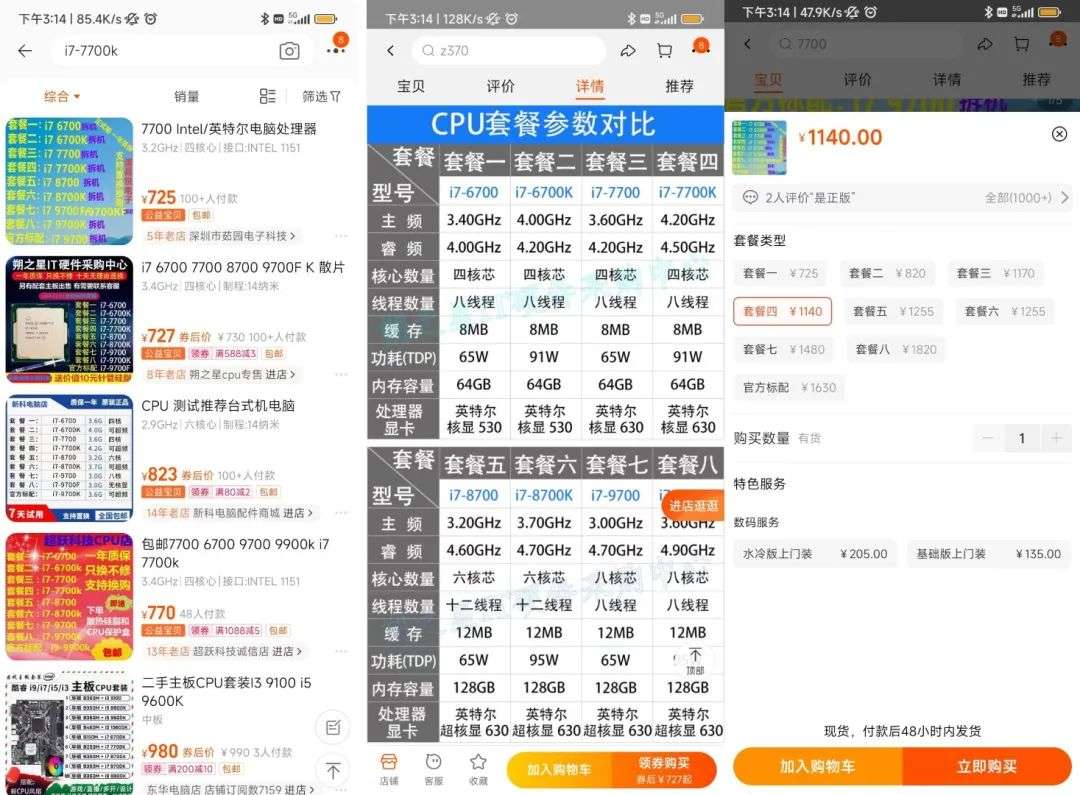Screen dimensions: 1080x795
Task: Toggle 水冷版上门装 ¥205.00 service
Action: 815,554
